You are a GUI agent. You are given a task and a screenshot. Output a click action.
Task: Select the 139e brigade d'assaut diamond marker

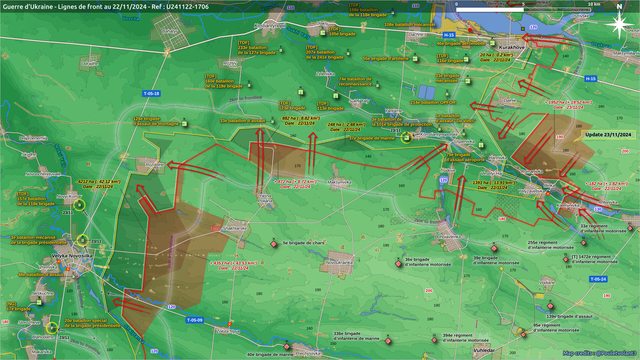550,306
